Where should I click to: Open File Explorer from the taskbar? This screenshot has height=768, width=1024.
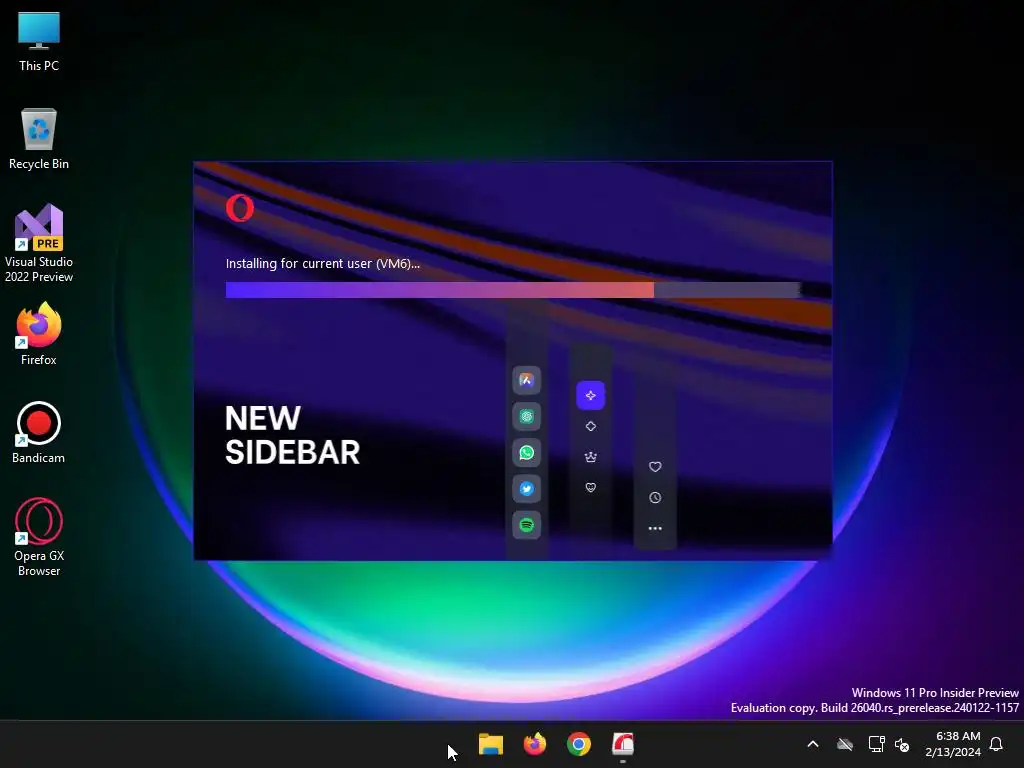point(490,744)
